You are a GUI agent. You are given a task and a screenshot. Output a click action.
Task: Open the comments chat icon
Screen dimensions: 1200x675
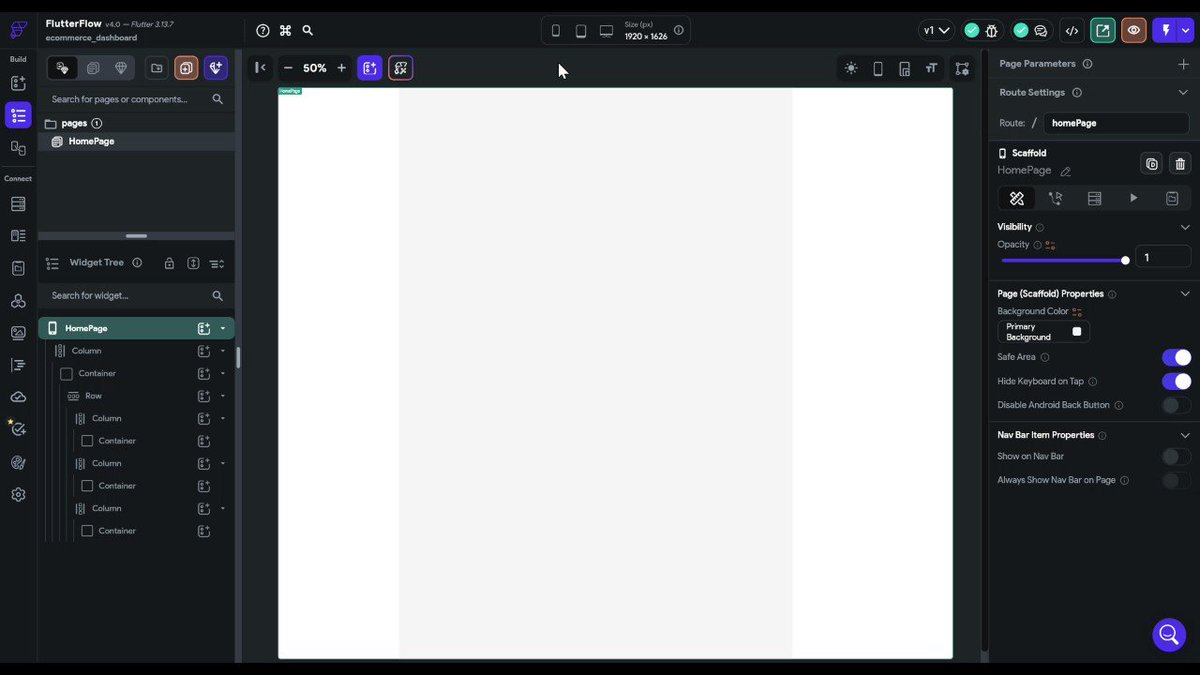click(x=1041, y=31)
